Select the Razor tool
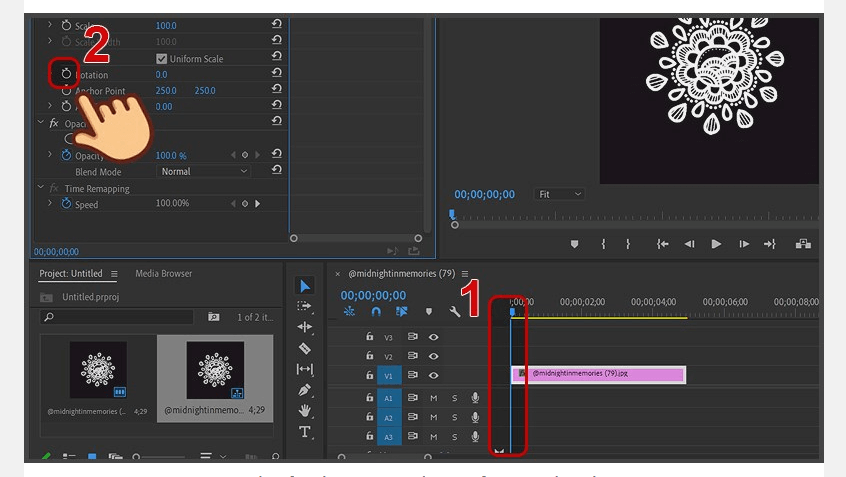 click(304, 348)
